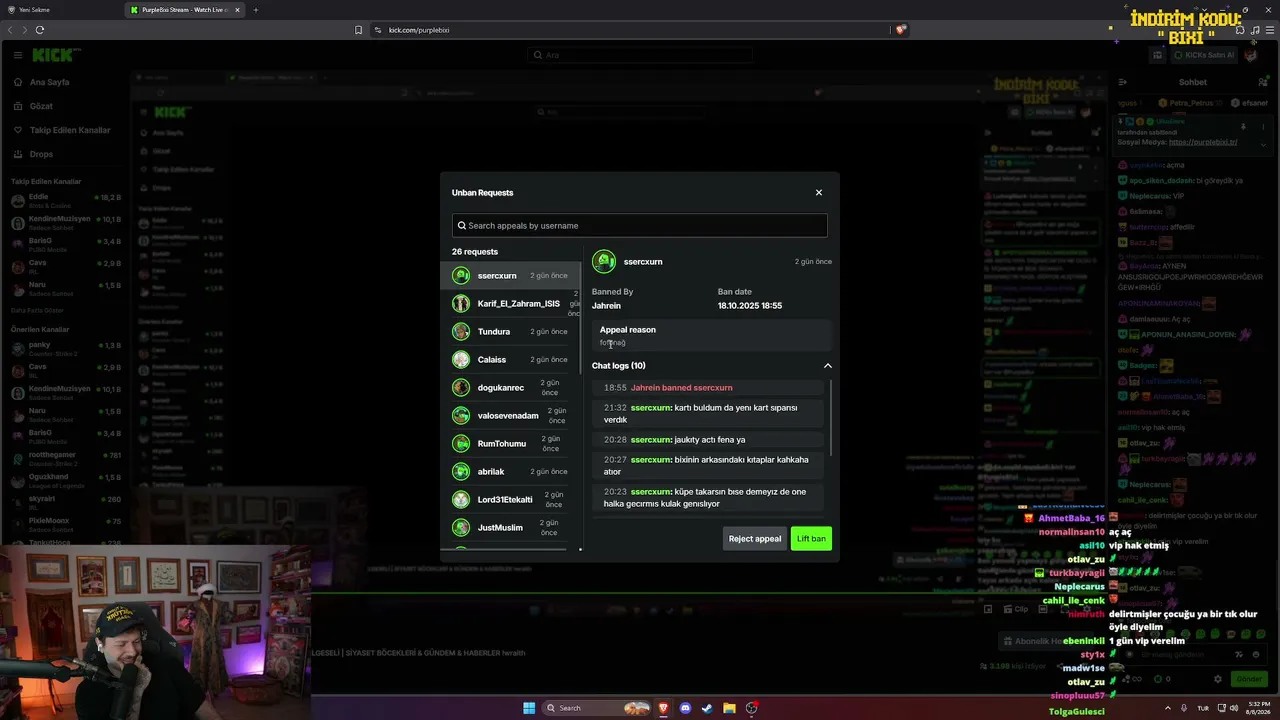This screenshot has width=1280, height=720.
Task: Select Lord31Etekalti request
Action: [510, 499]
